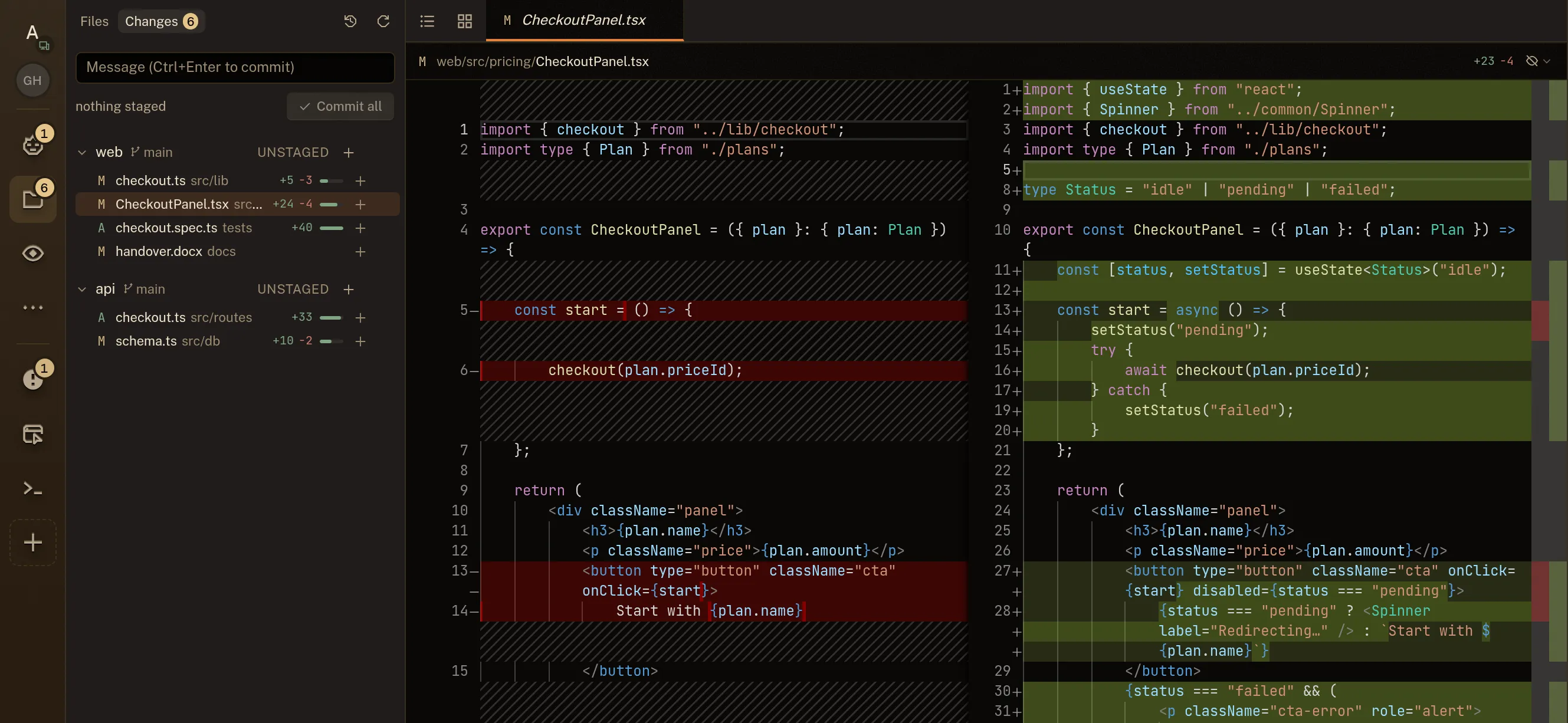Stage CheckoutPanel.tsx with plus icon
1568x723 pixels.
(x=360, y=205)
